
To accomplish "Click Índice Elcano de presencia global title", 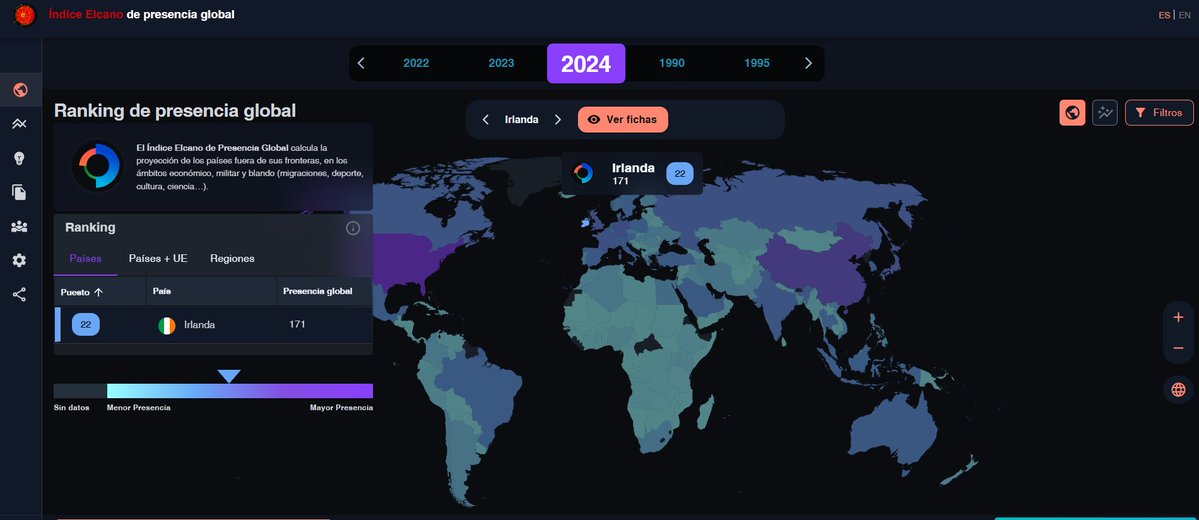I will pyautogui.click(x=141, y=15).
